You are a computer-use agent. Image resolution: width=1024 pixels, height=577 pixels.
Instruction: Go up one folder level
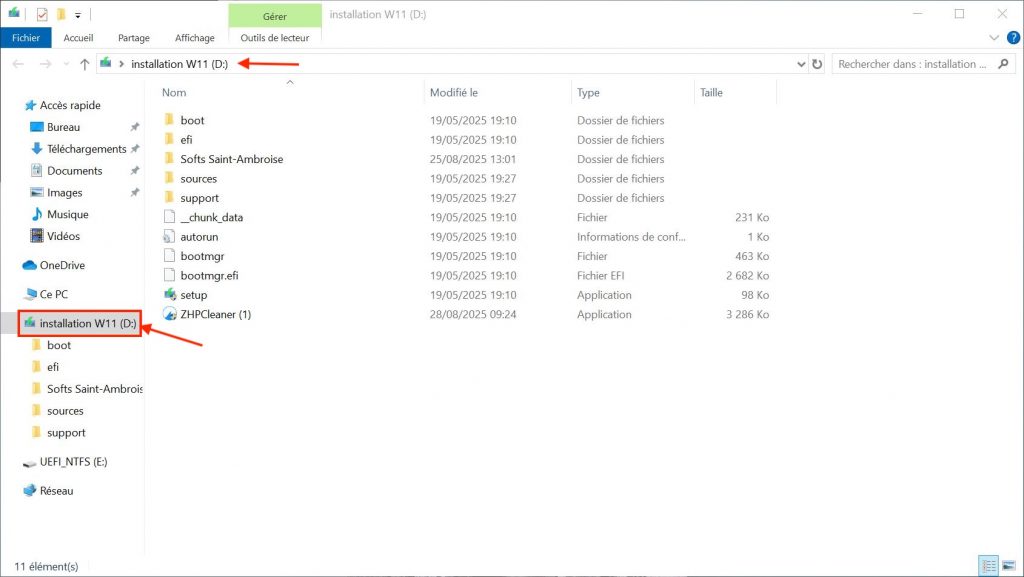(x=84, y=64)
